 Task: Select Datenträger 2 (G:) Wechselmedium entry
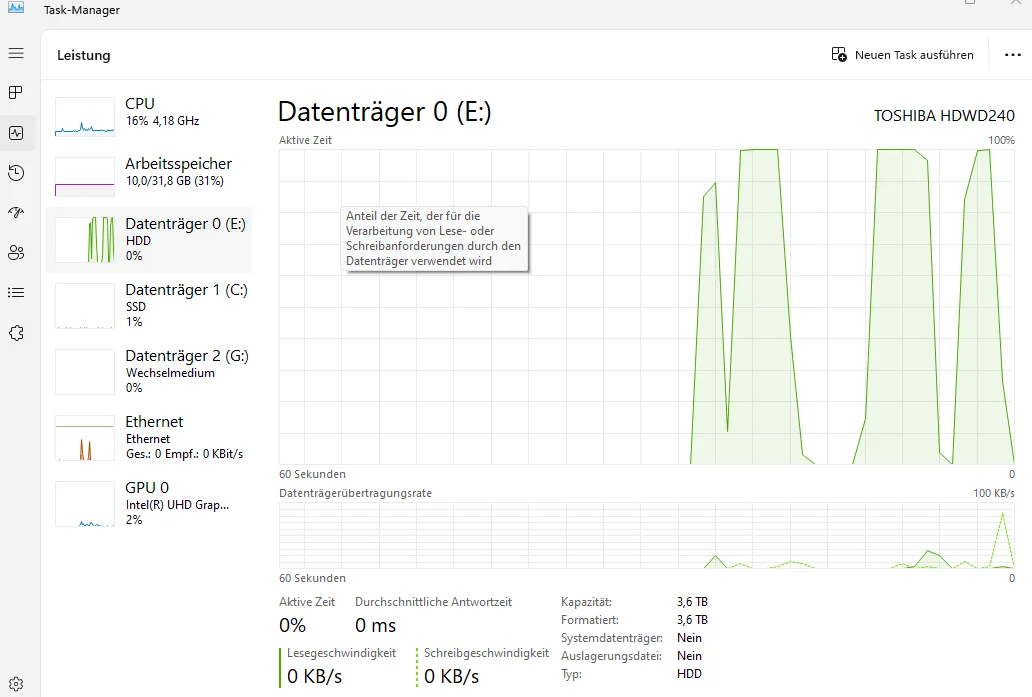pyautogui.click(x=149, y=371)
